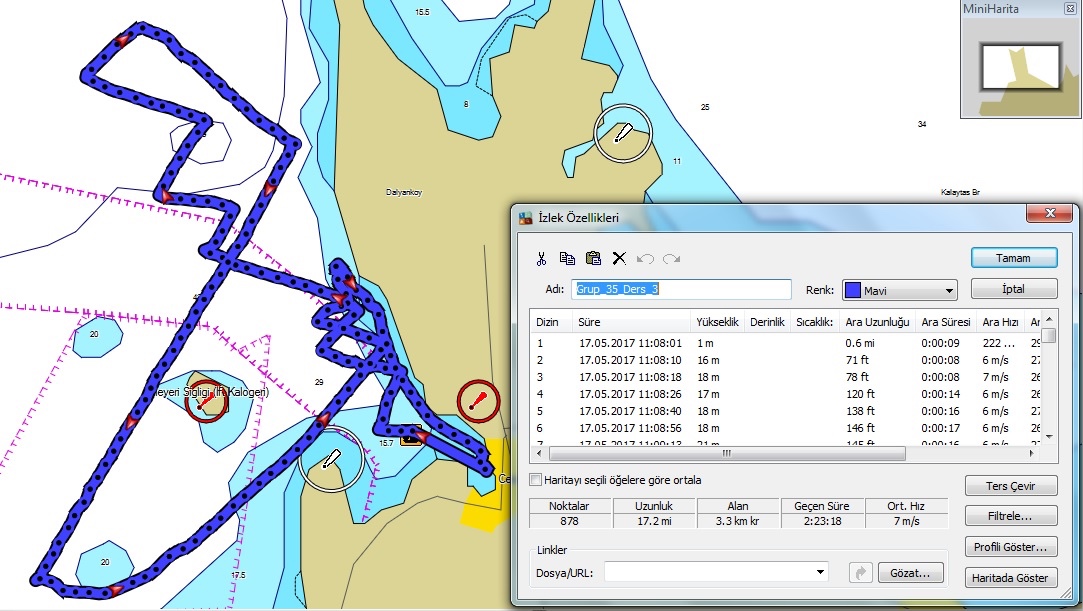The image size is (1083, 611).
Task: Click the Dalyankoy label on the map
Action: coord(404,193)
